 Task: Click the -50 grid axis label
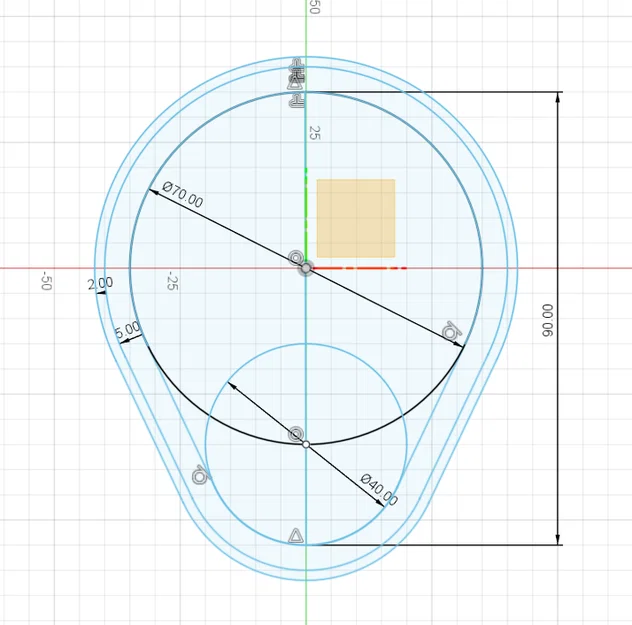47,280
